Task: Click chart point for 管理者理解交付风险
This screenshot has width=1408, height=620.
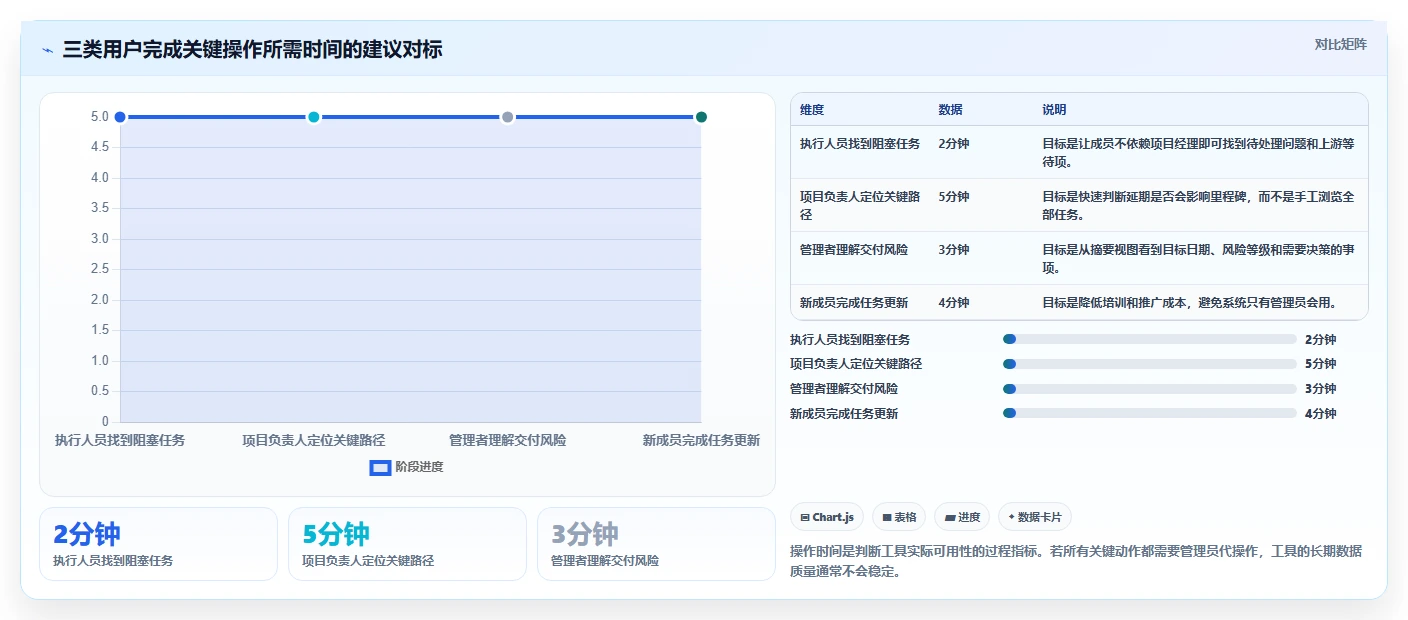Action: [x=507, y=117]
